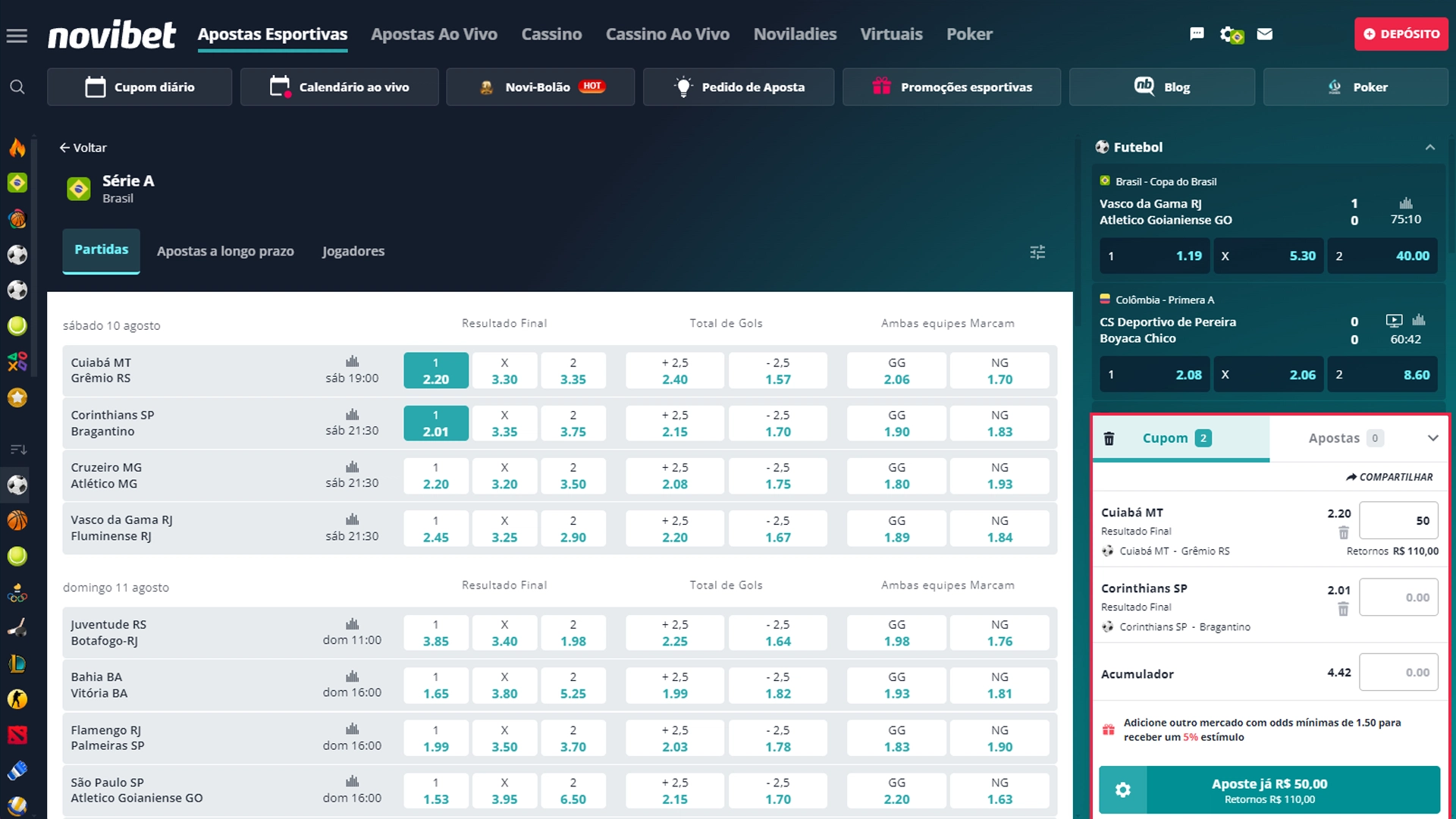Open settings gear with Brazil flag
The width and height of the screenshot is (1456, 819).
click(x=1231, y=35)
